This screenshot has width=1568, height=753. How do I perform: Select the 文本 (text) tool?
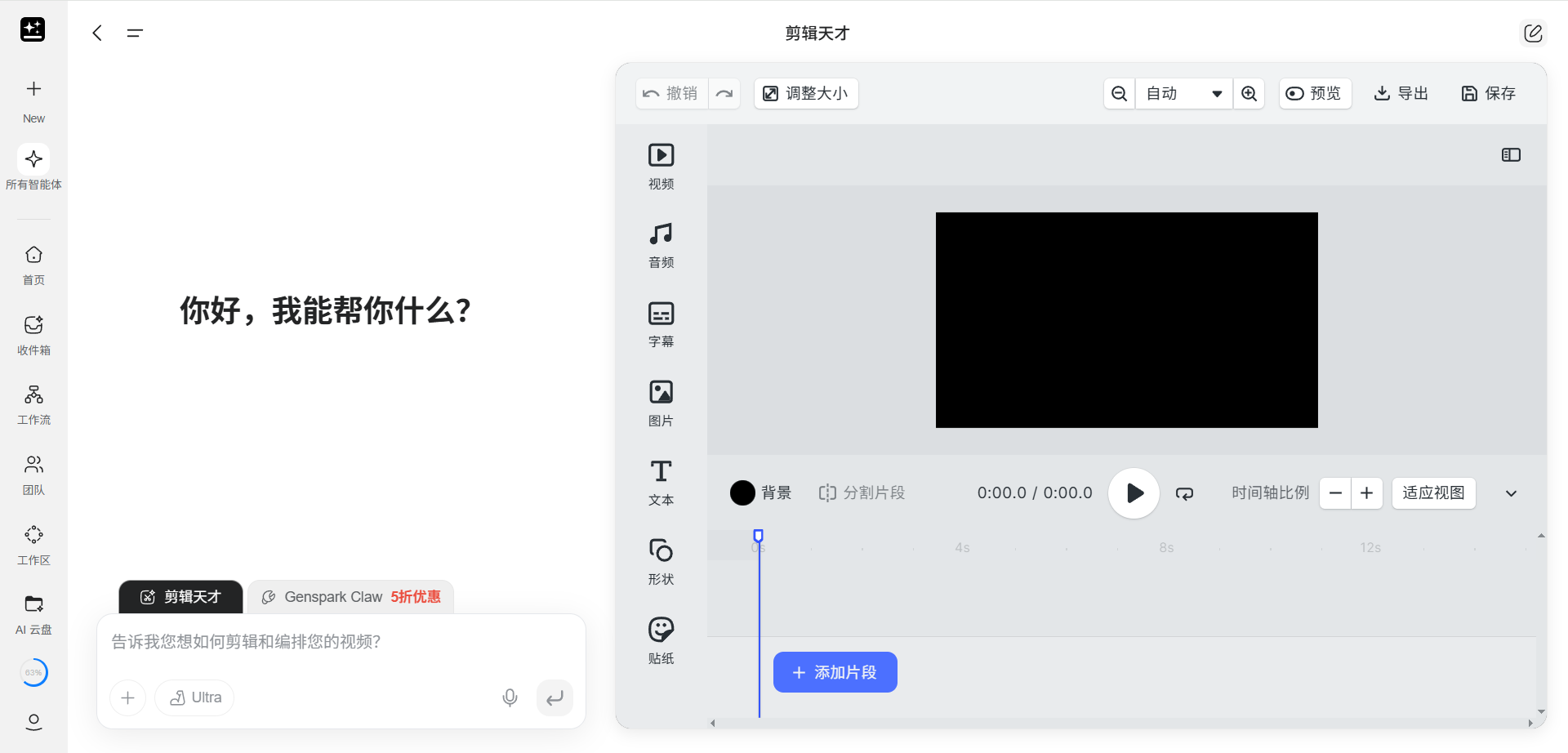pyautogui.click(x=661, y=482)
